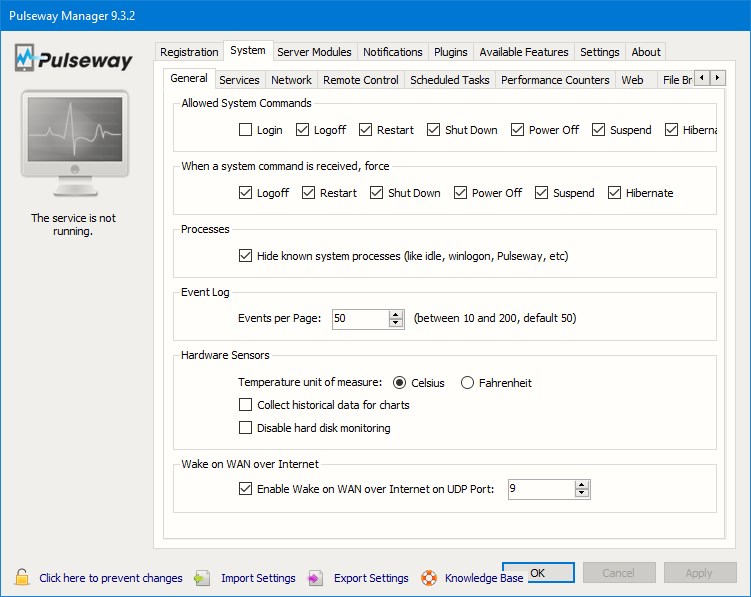
Task: Click the Pulseway logo
Action: [74, 59]
